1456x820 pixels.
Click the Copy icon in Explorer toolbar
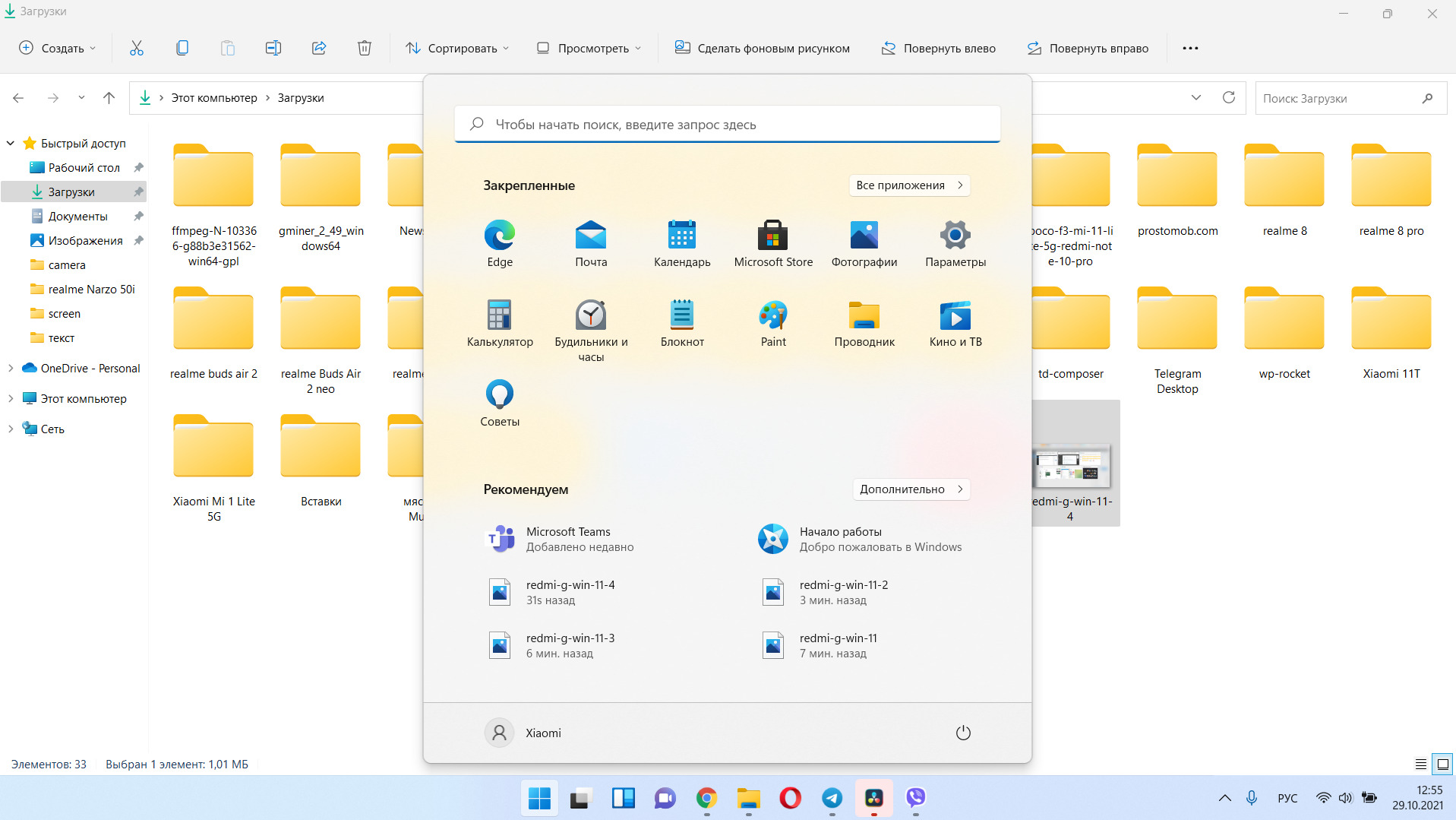[182, 48]
